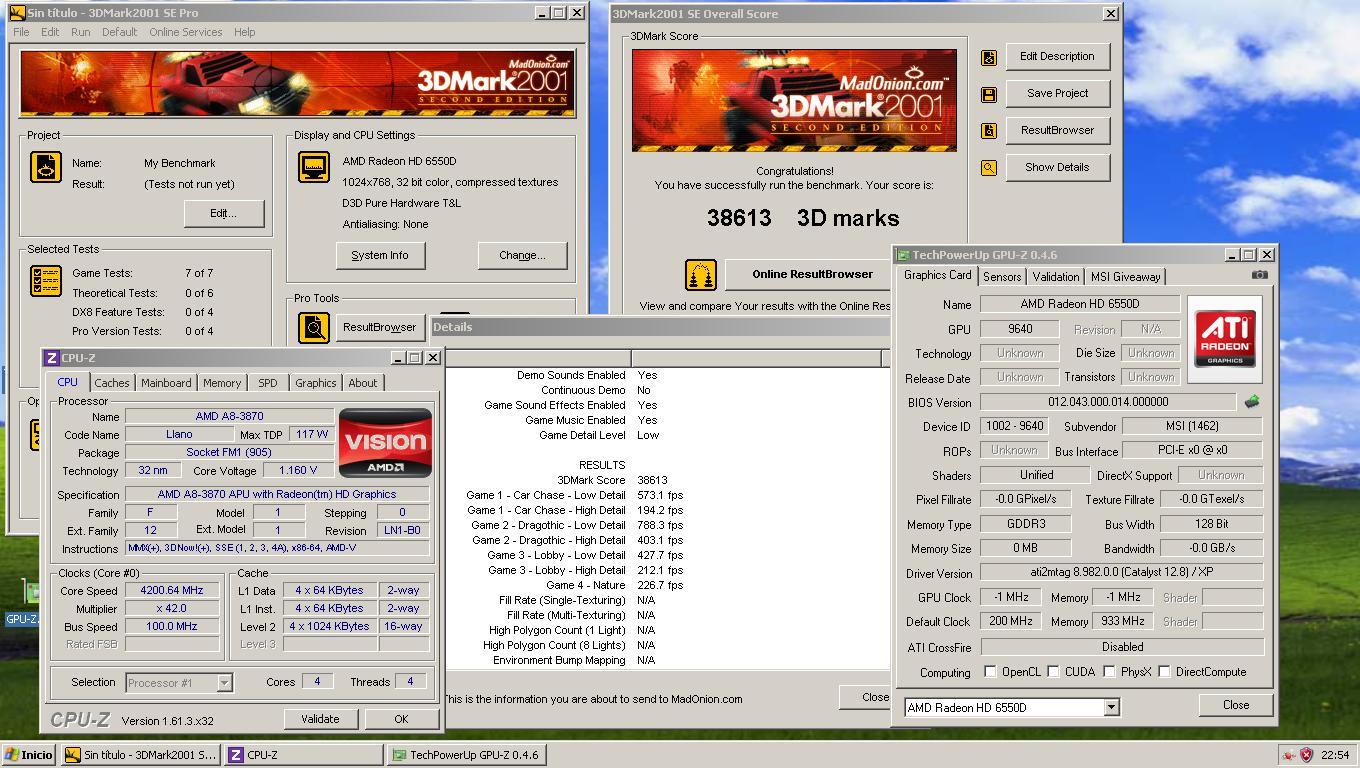Click the ATI Radeon Graphics logo
Screen dimensions: 1360x768
pos(1225,338)
